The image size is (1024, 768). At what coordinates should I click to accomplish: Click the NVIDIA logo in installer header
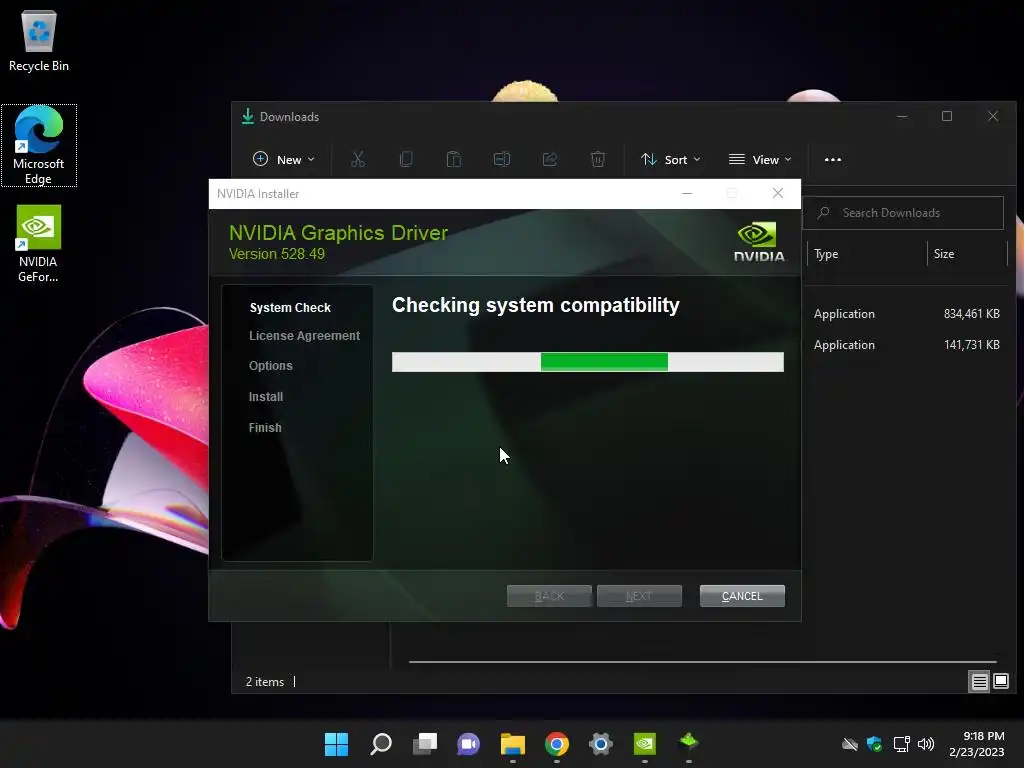pyautogui.click(x=759, y=242)
